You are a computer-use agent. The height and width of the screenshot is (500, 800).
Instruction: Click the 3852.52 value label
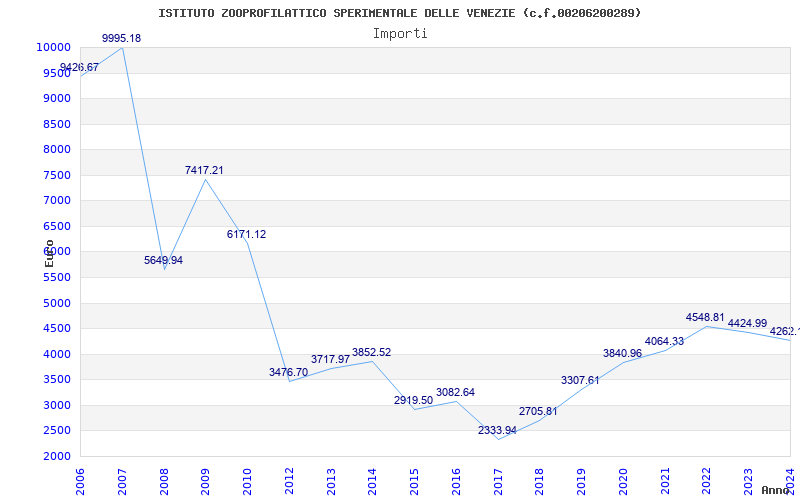click(x=371, y=353)
